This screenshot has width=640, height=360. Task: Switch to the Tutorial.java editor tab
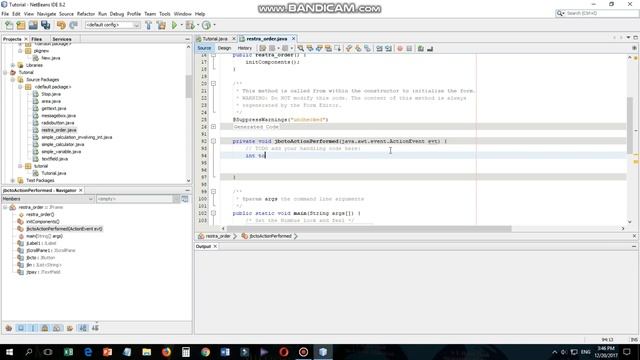pyautogui.click(x=215, y=39)
